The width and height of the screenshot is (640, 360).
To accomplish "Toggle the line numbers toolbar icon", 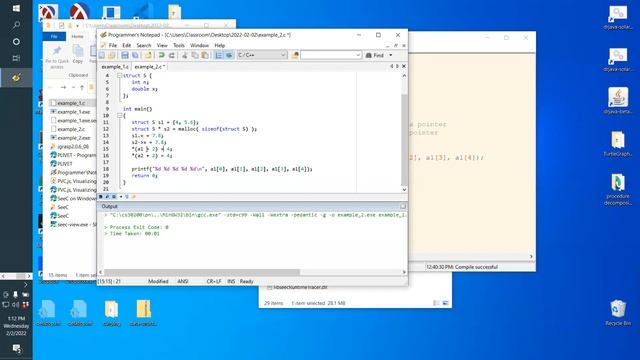I will click(219, 55).
